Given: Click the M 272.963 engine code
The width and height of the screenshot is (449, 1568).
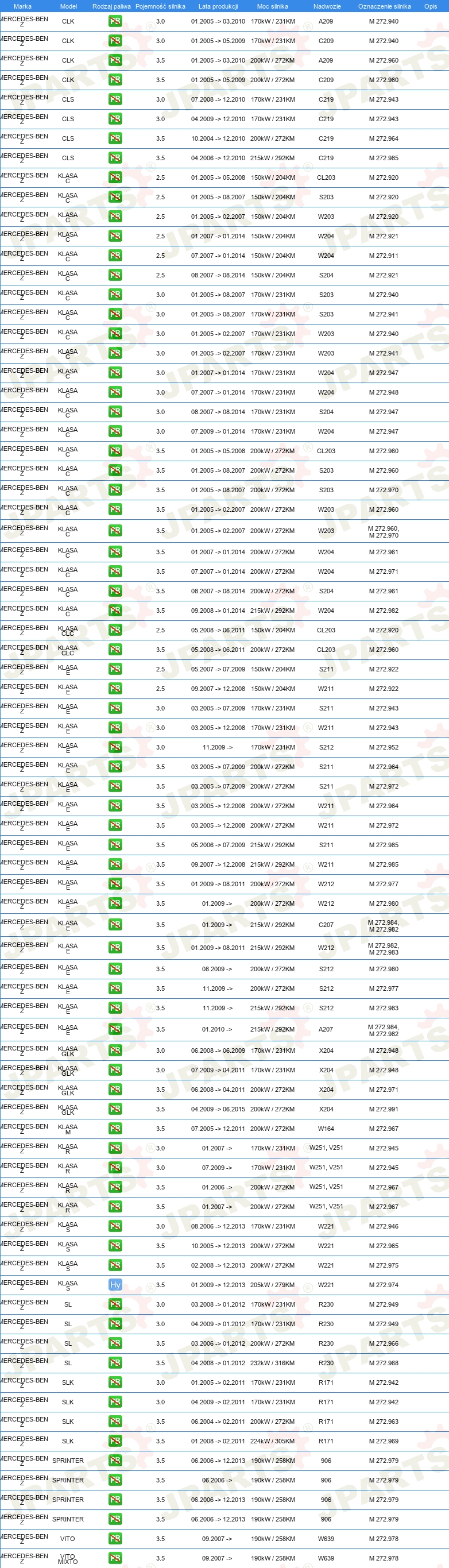Looking at the screenshot, I should click(384, 1422).
